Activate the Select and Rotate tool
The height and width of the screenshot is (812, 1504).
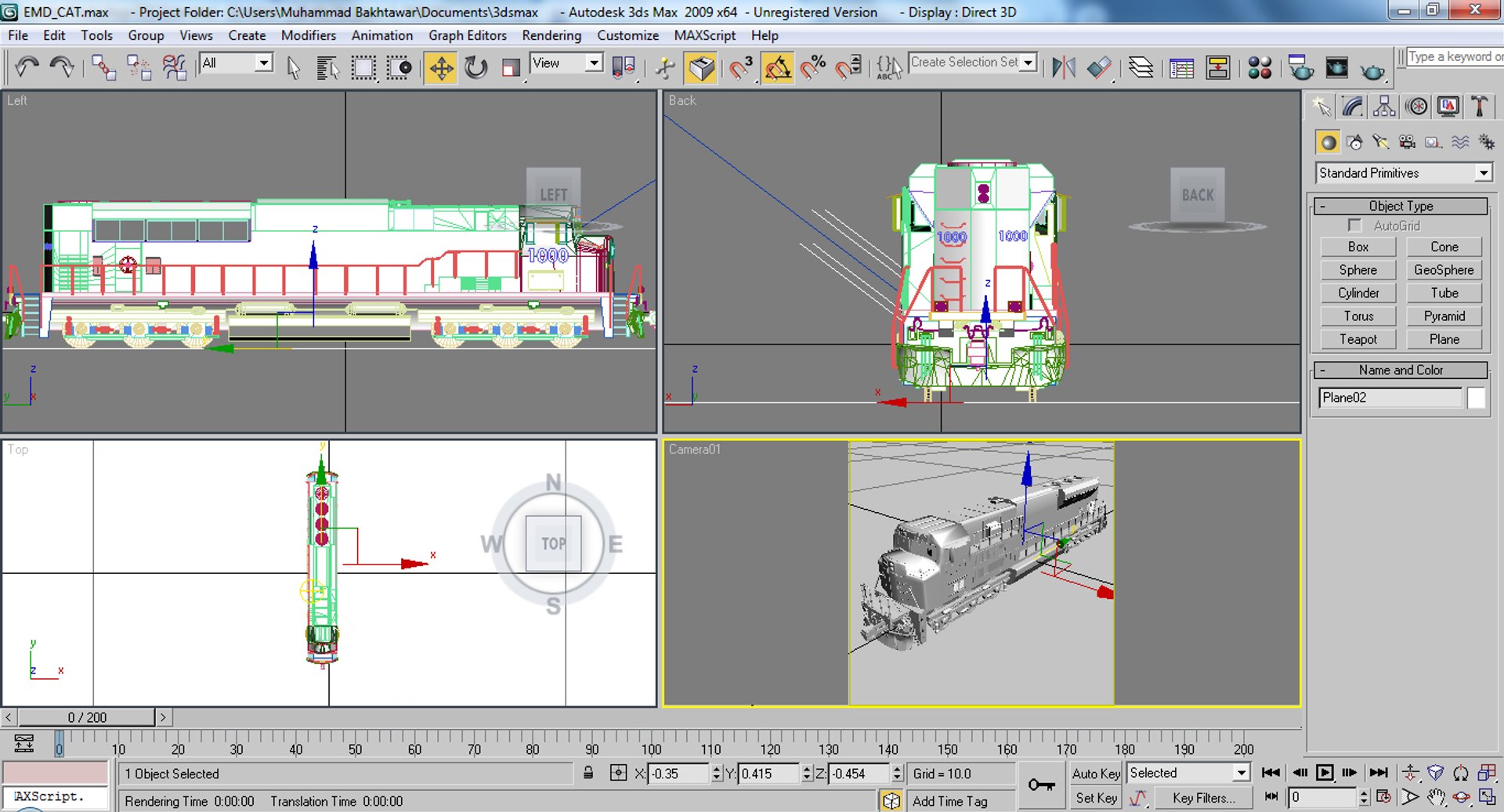pyautogui.click(x=475, y=67)
